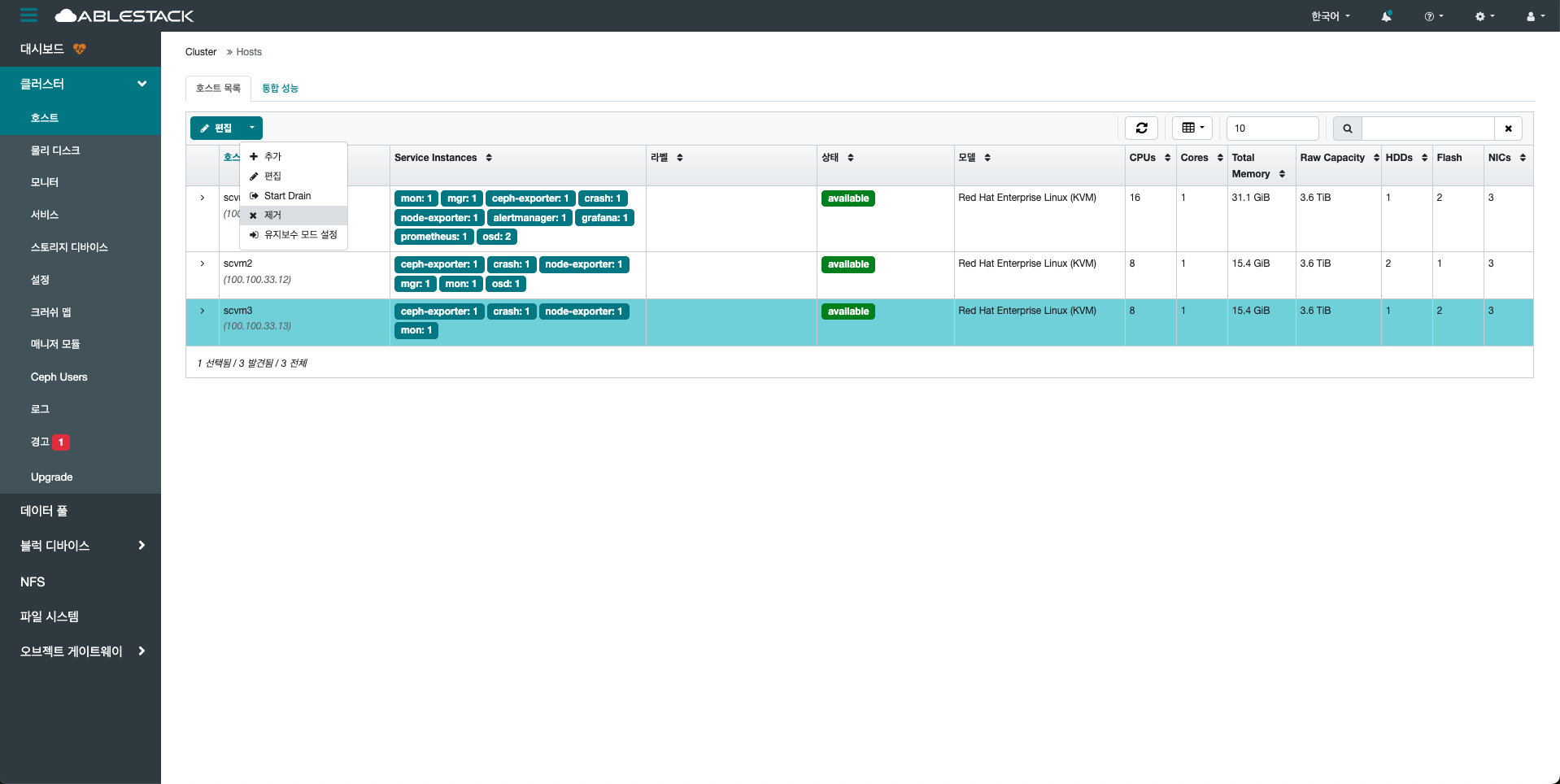Open the user profile menu
The width and height of the screenshot is (1560, 784).
[1535, 16]
